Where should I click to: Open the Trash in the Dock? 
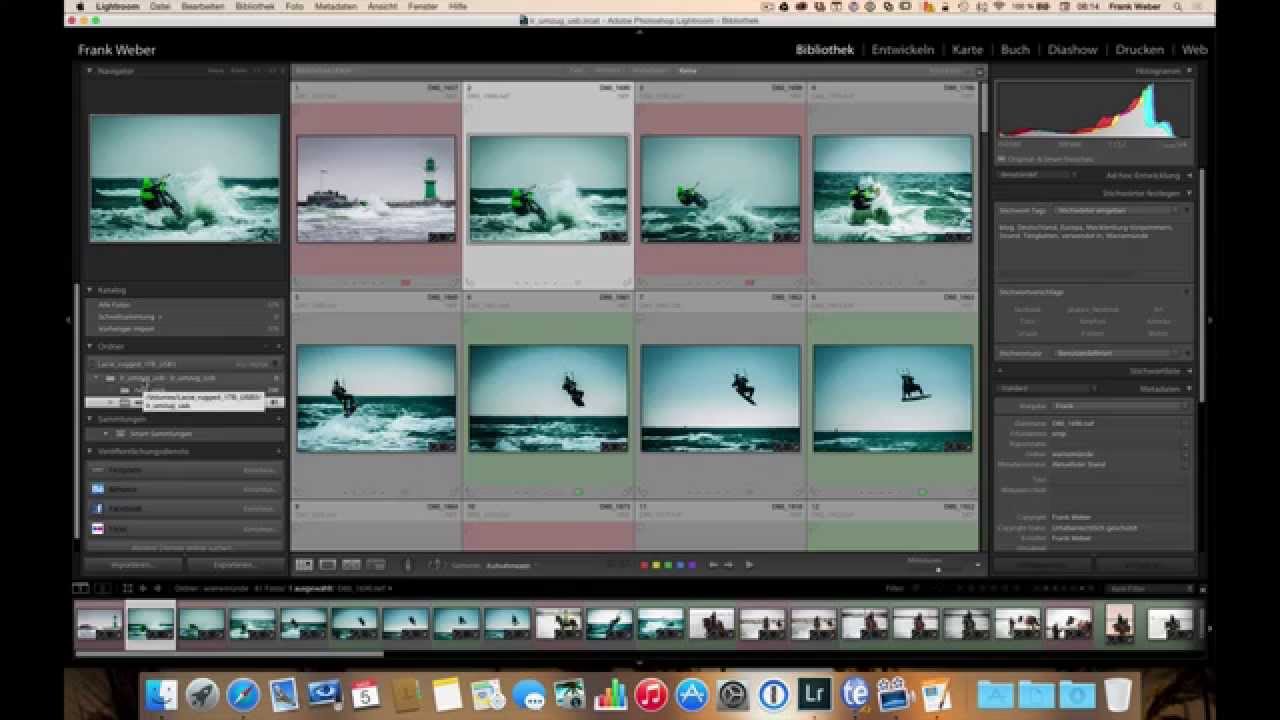tap(1118, 694)
